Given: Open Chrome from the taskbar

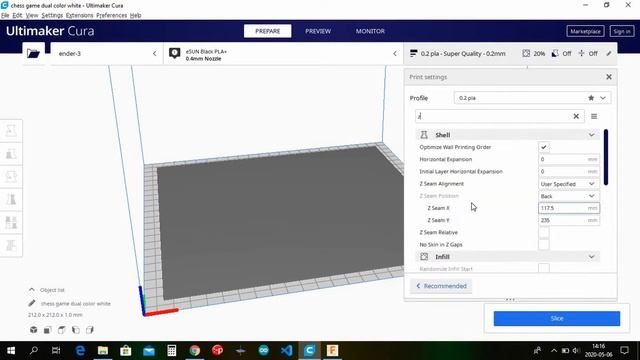Looking at the screenshot, I should [195, 350].
